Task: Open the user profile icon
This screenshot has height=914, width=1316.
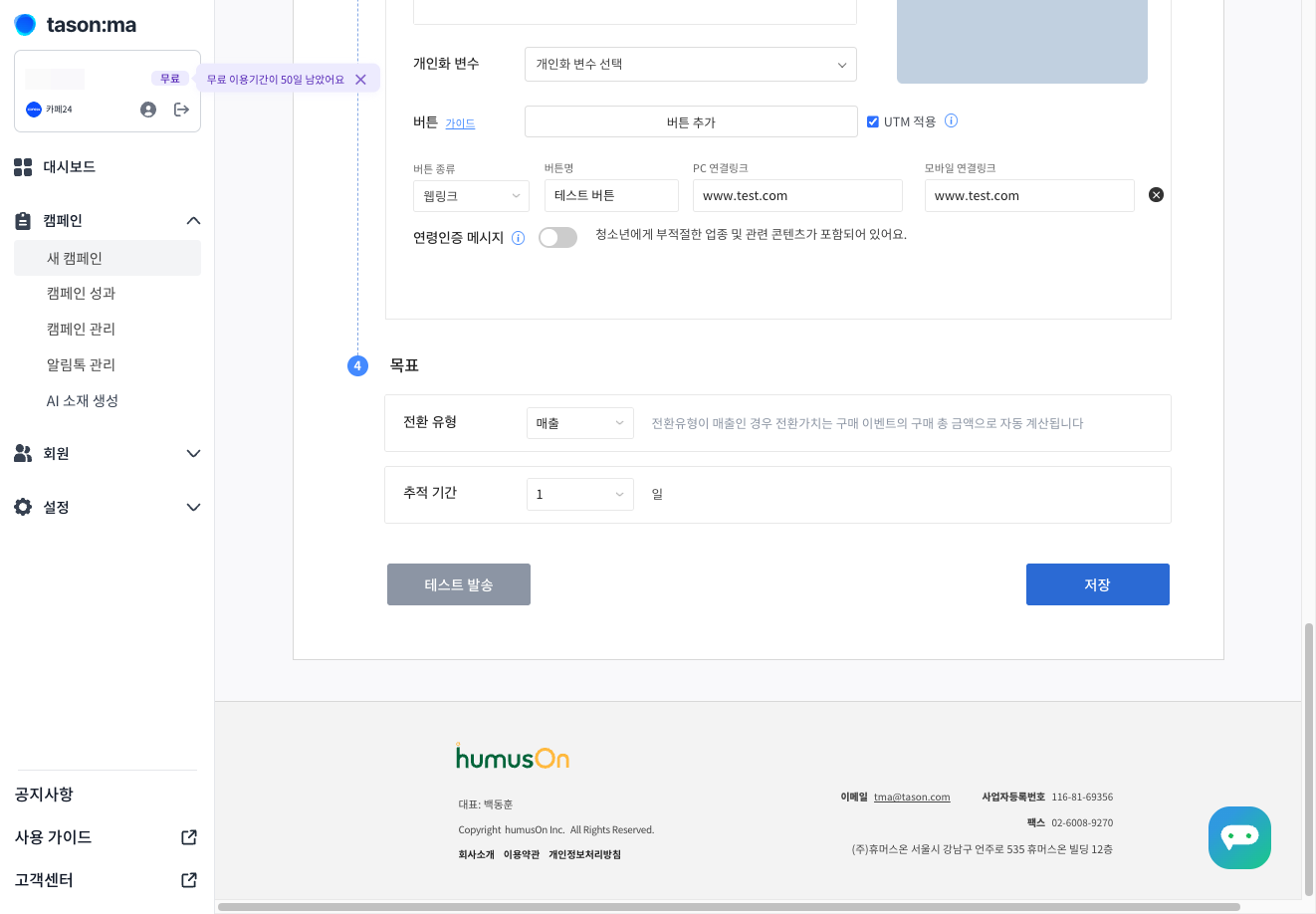Action: [148, 110]
